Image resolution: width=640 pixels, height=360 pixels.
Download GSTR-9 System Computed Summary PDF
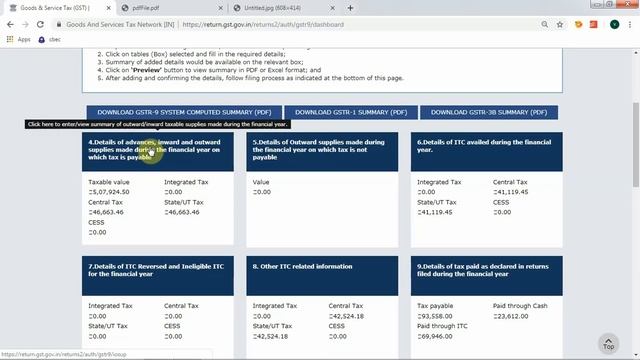[x=184, y=112]
